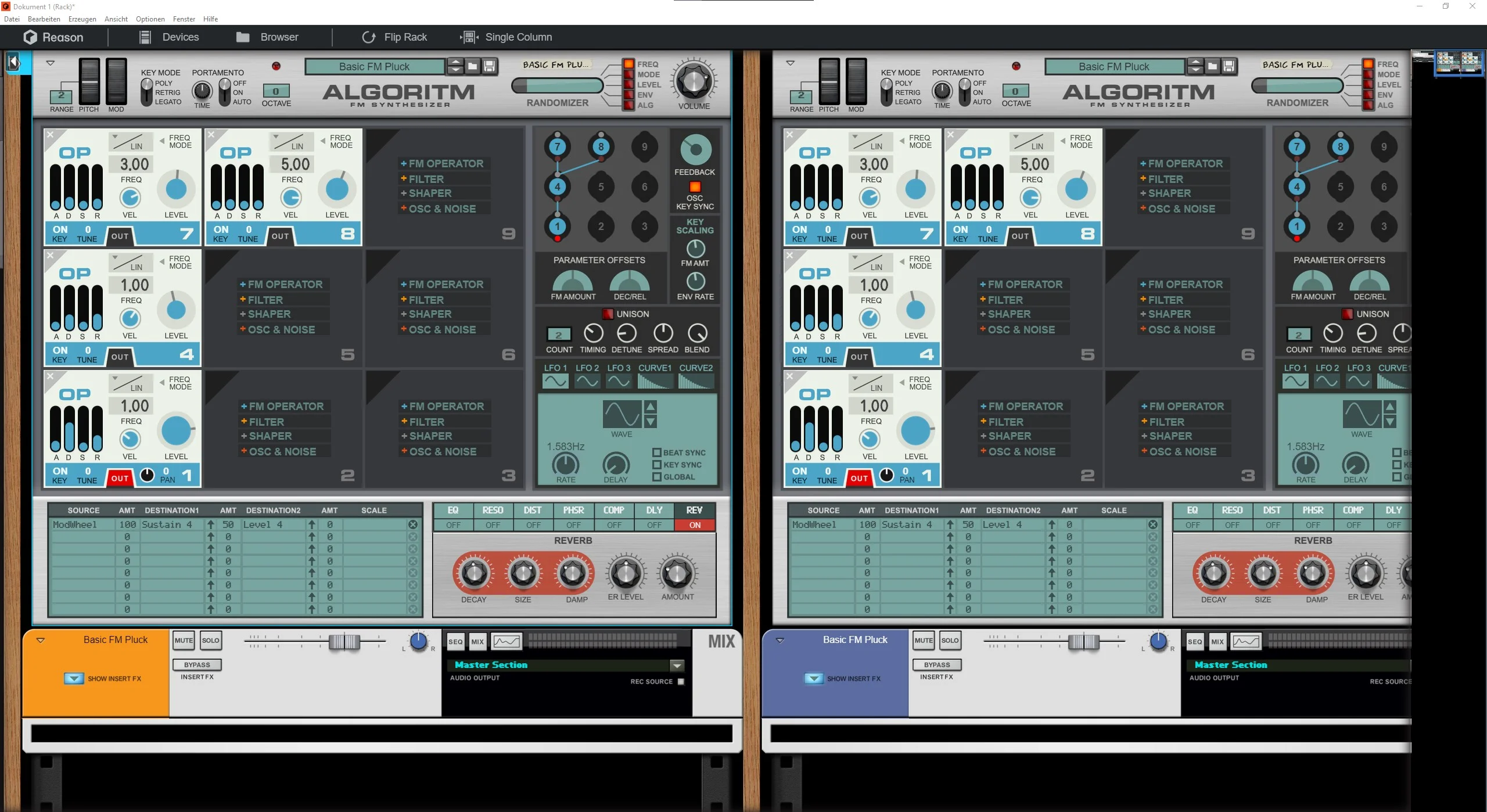Click BYPASS insert FX on blue channel
This screenshot has width=1487, height=812.
click(x=937, y=664)
